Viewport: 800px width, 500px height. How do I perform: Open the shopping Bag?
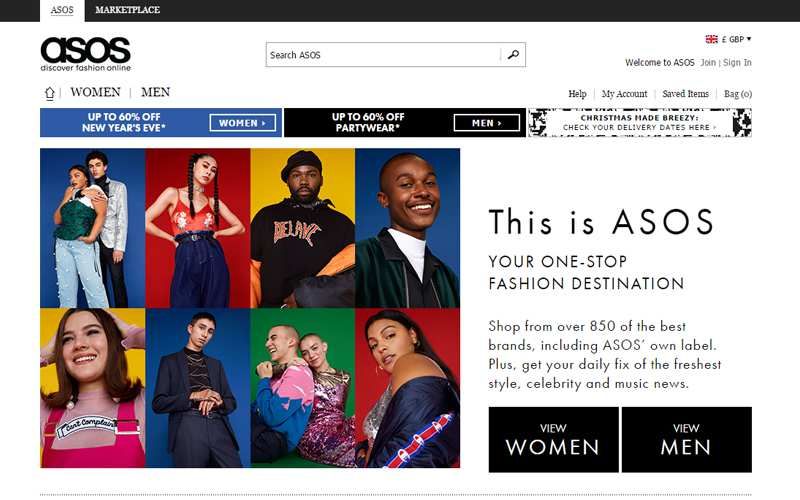(x=738, y=94)
